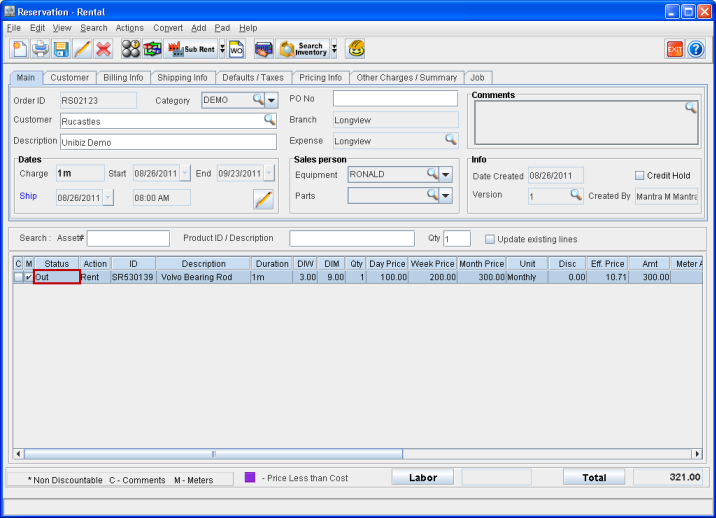The width and height of the screenshot is (716, 518).
Task: Look up customer with Rucastles magnifier
Action: click(269, 120)
